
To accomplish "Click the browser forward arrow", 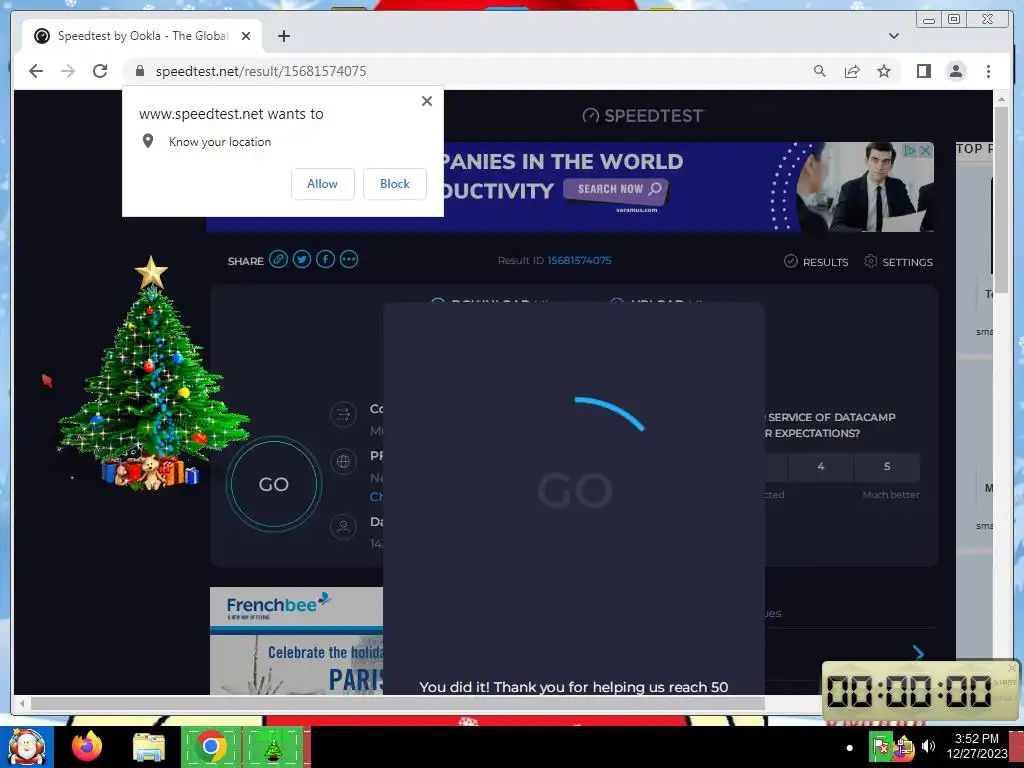I will [x=68, y=71].
